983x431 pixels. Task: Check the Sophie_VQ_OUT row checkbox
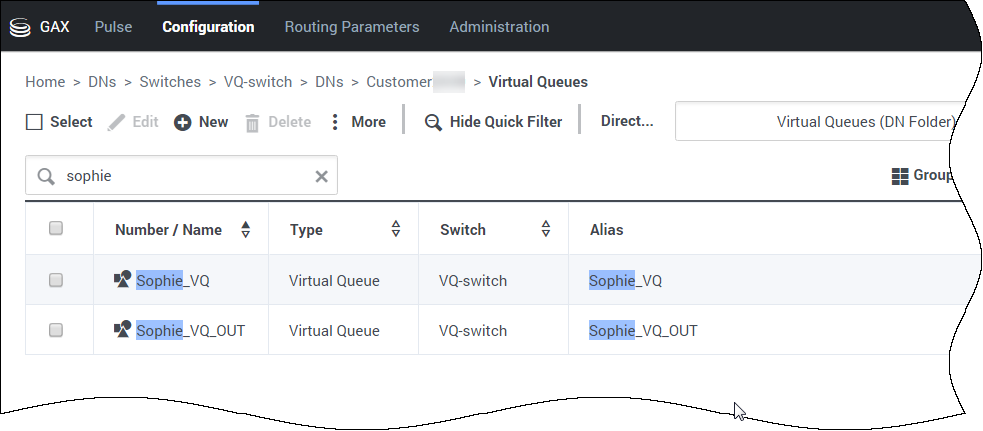pyautogui.click(x=56, y=330)
